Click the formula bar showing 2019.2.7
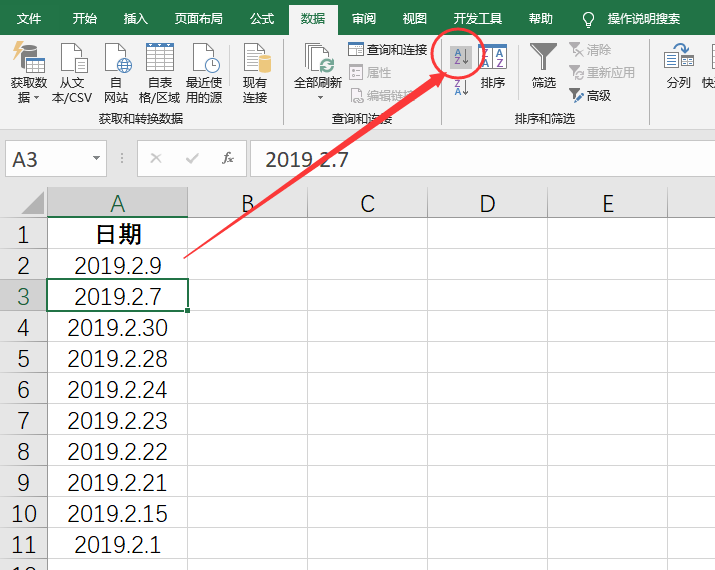The height and width of the screenshot is (570, 715). (482, 158)
